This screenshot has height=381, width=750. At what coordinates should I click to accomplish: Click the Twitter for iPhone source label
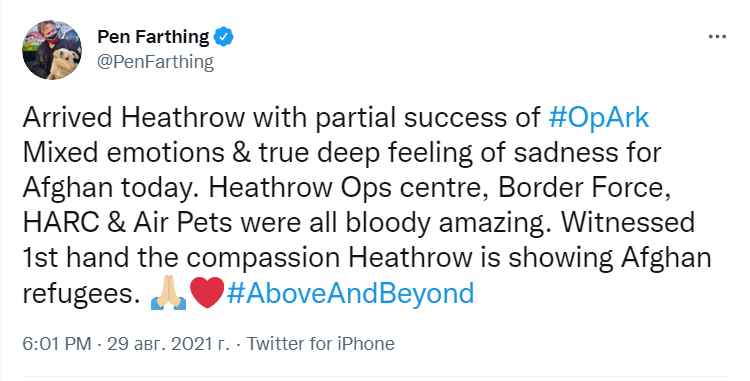click(x=320, y=344)
